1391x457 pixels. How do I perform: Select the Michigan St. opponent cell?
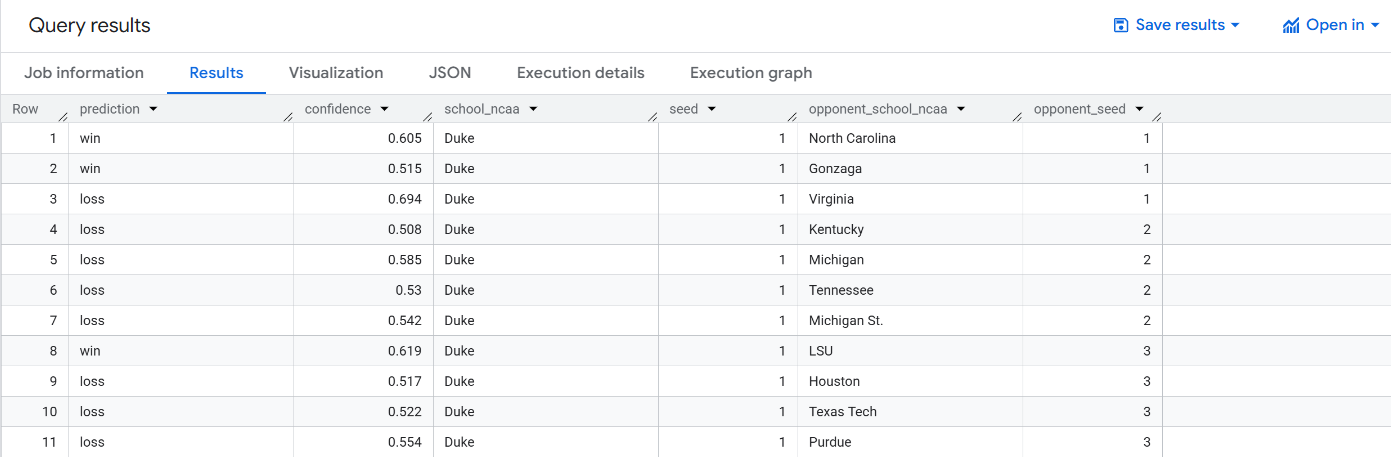pyautogui.click(x=910, y=321)
